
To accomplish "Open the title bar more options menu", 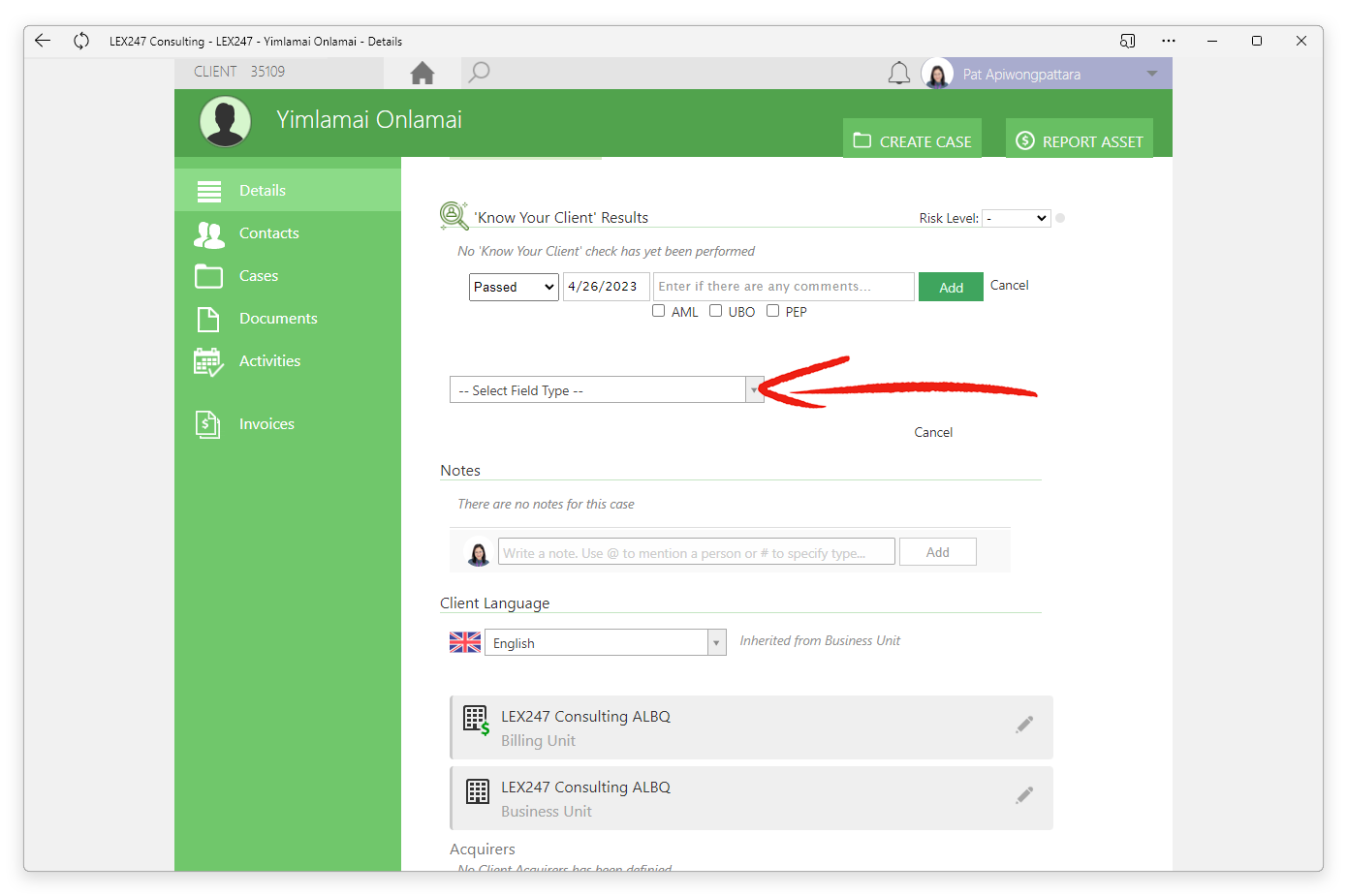I will click(1169, 41).
